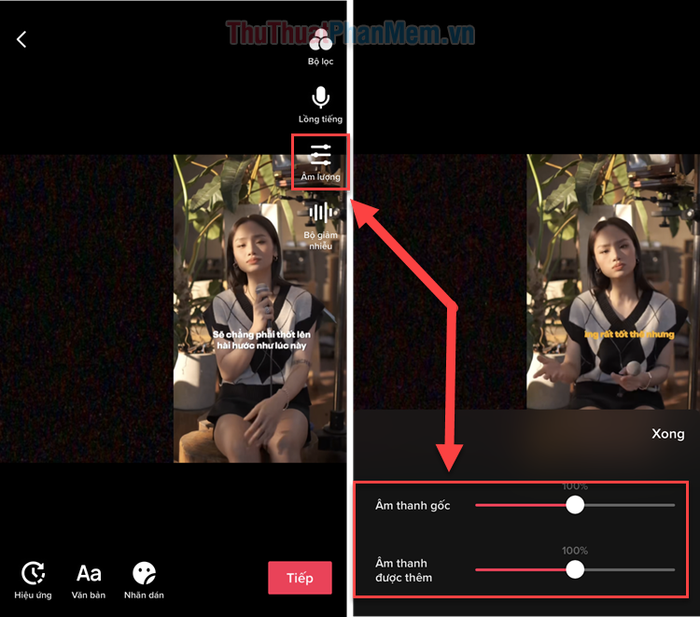Image resolution: width=700 pixels, height=617 pixels.
Task: Tap the right video preview with yellow subtitle
Action: click(613, 282)
